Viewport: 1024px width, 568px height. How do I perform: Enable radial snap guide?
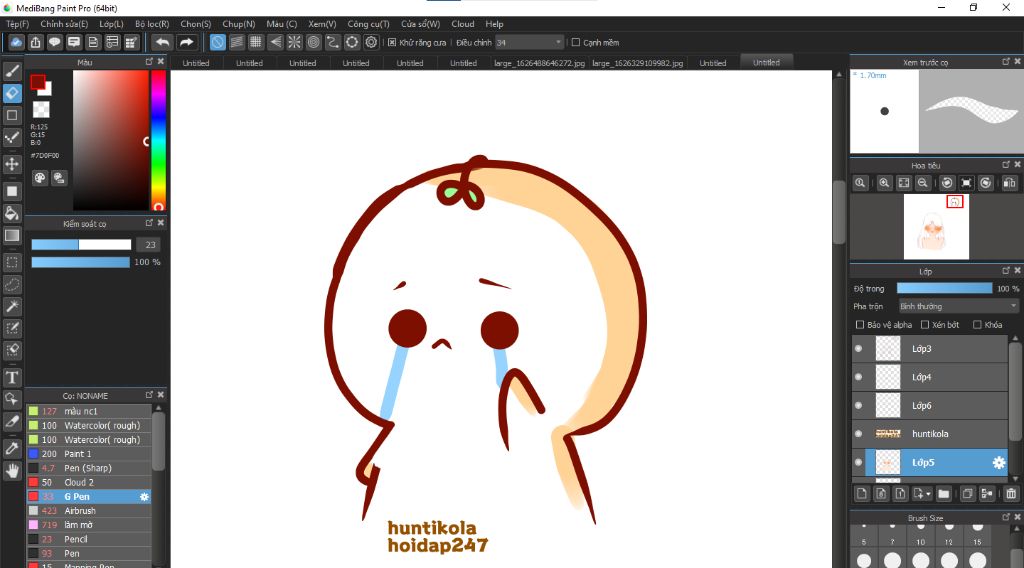295,42
